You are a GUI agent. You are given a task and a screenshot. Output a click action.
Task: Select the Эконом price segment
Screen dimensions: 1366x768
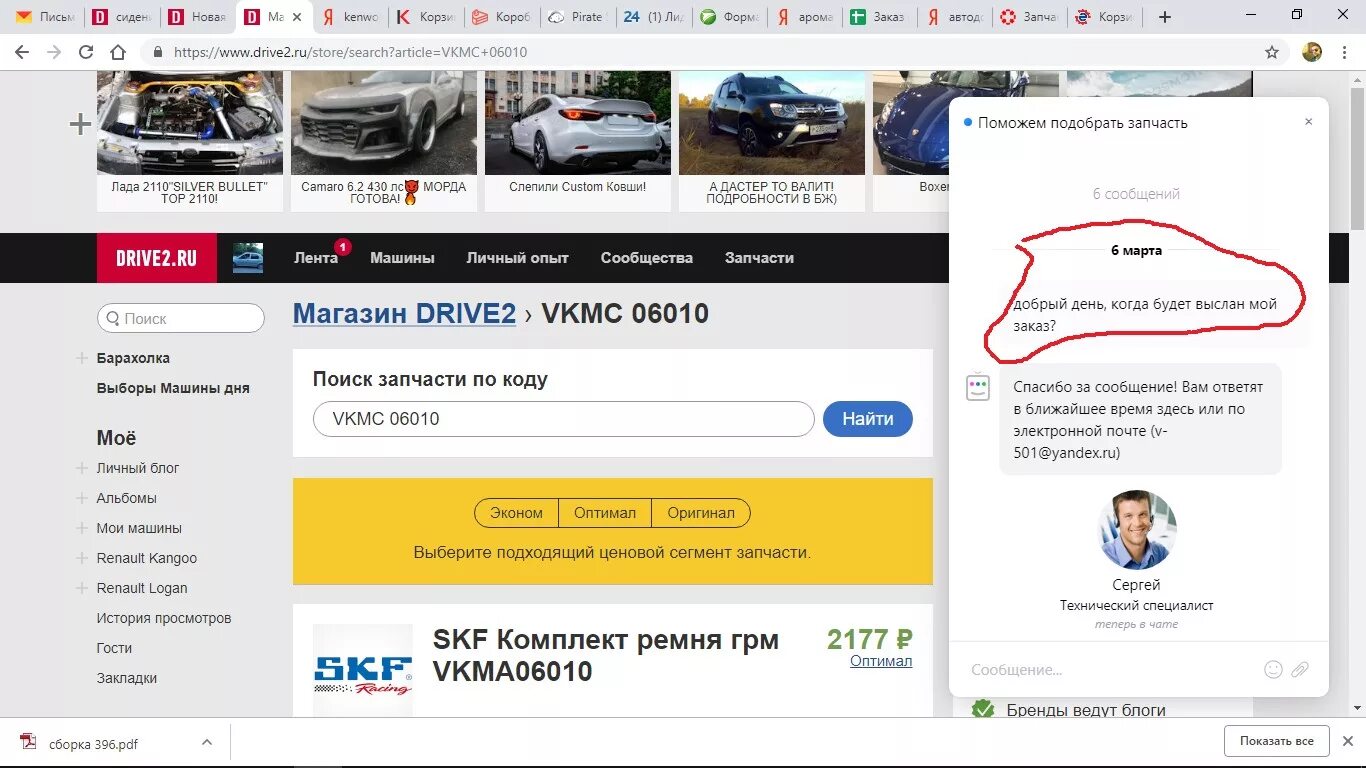(516, 513)
